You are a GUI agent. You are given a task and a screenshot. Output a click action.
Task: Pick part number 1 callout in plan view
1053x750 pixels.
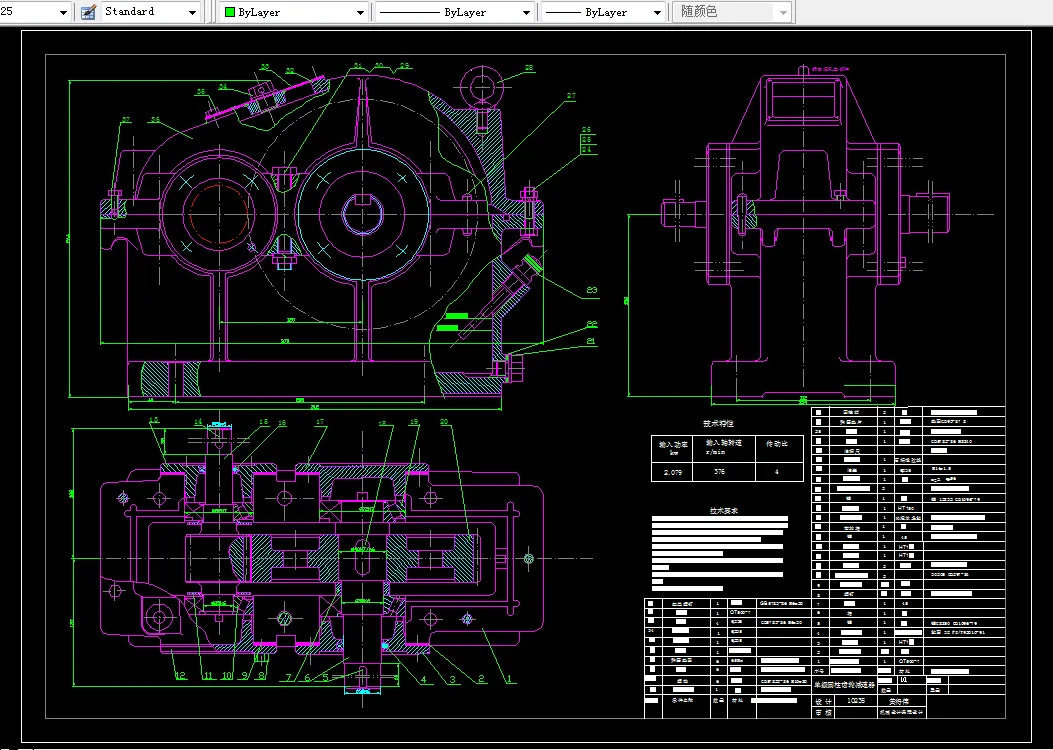[509, 679]
